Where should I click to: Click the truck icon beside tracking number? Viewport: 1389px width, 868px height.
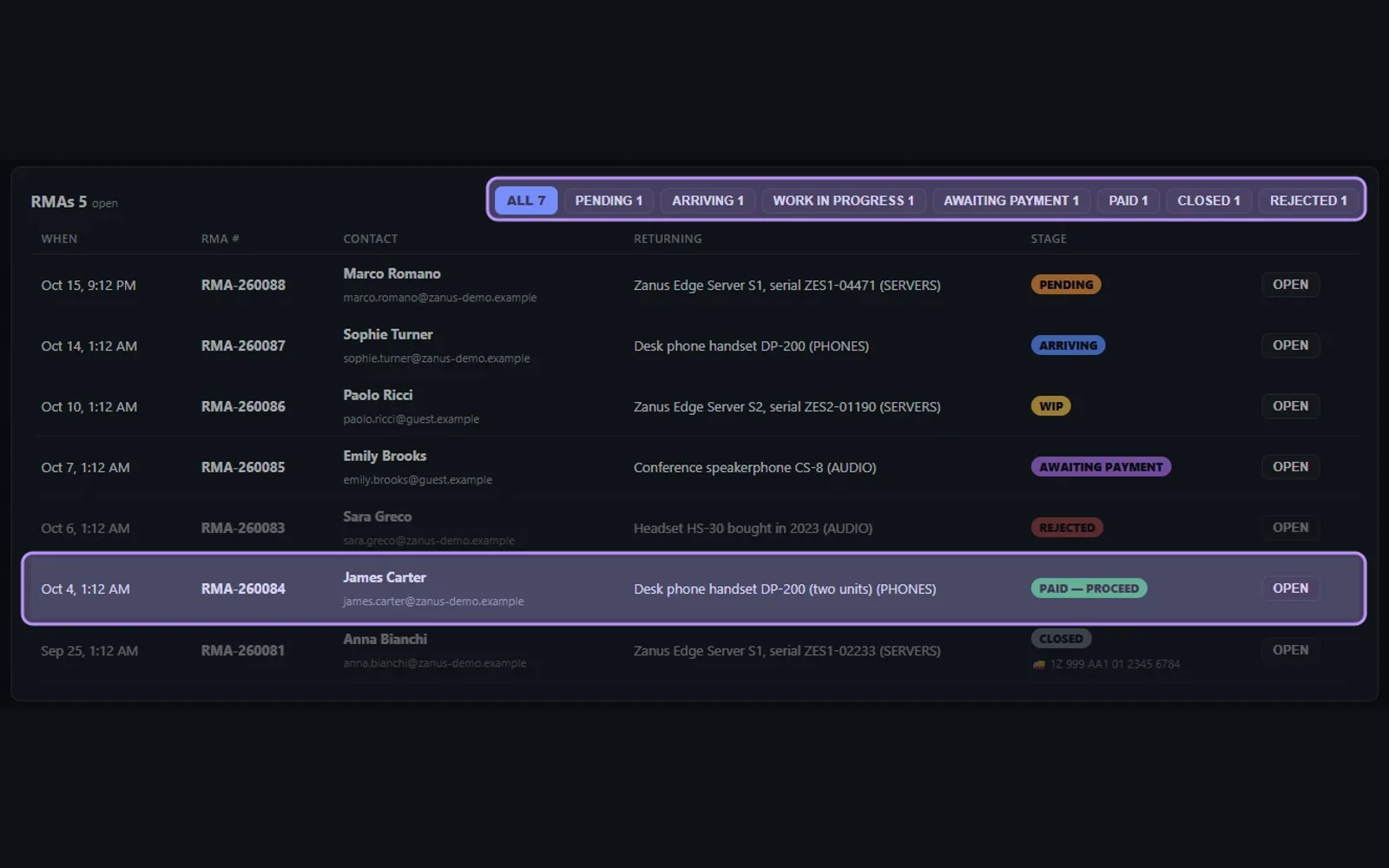point(1038,664)
